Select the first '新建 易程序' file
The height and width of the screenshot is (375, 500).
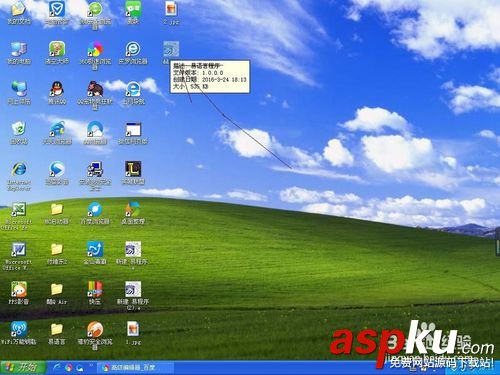132,255
